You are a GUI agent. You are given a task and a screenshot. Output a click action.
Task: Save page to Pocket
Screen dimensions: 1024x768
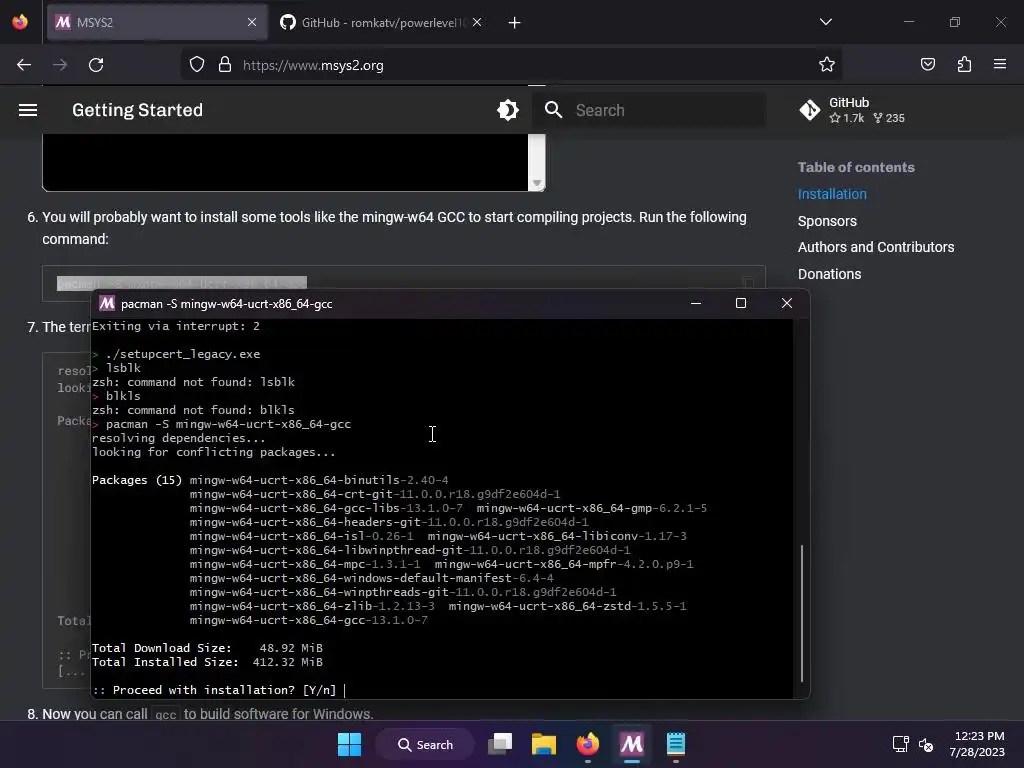click(x=927, y=64)
